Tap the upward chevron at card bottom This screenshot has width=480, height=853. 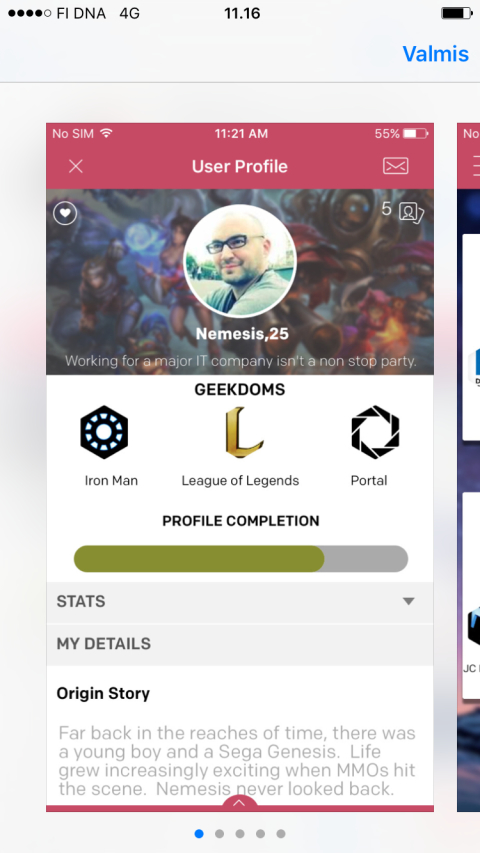click(239, 803)
